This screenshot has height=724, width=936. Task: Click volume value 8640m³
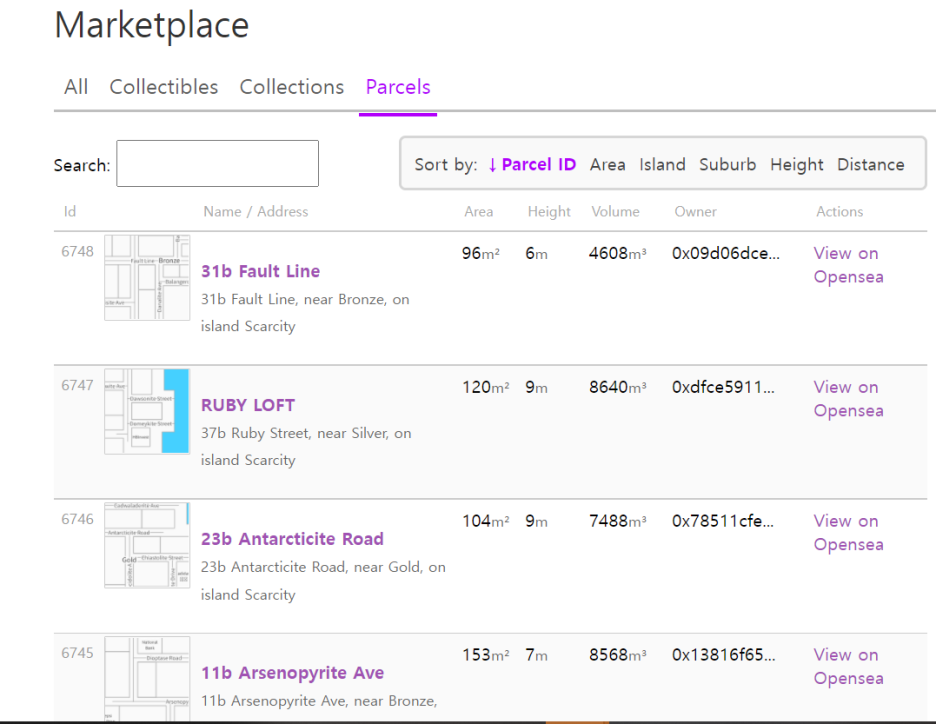[x=617, y=387]
